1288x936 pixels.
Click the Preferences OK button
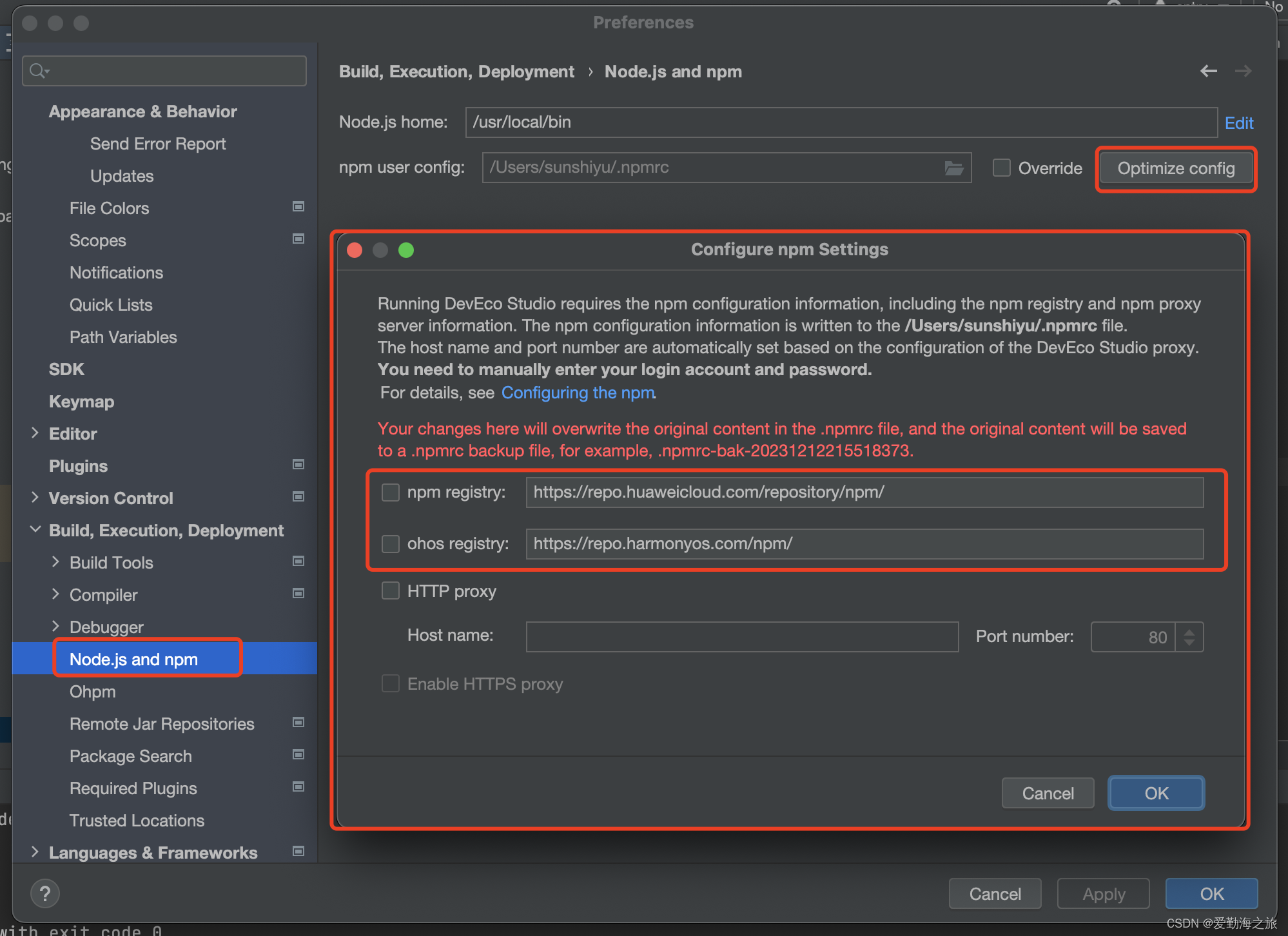[x=1212, y=893]
